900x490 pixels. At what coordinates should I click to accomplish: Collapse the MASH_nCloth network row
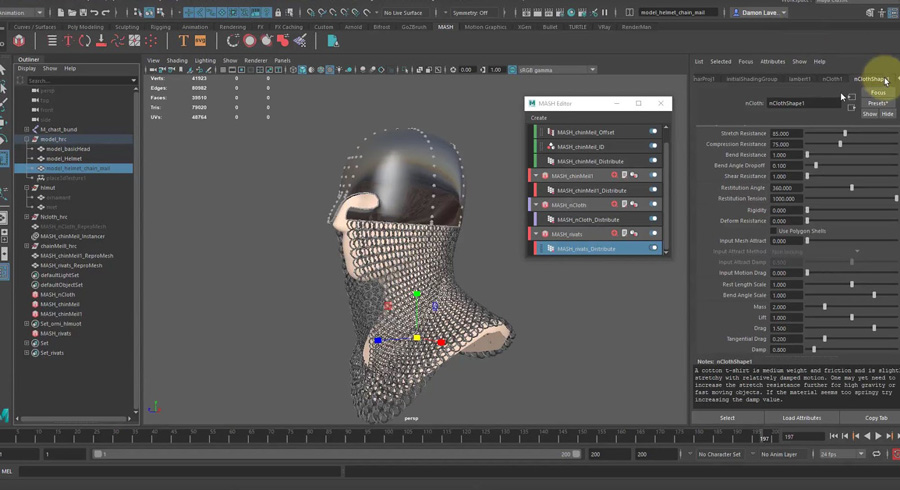[x=536, y=205]
